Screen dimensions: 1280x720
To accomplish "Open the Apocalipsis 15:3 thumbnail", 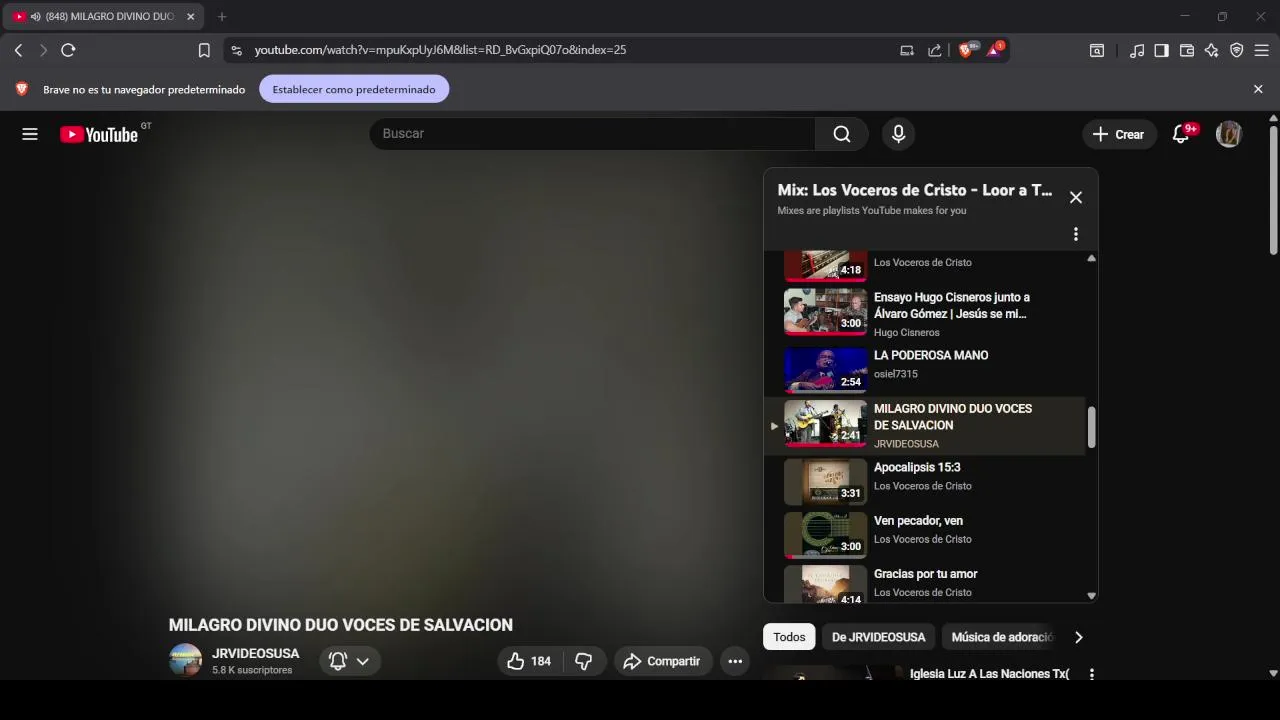I will tap(825, 481).
